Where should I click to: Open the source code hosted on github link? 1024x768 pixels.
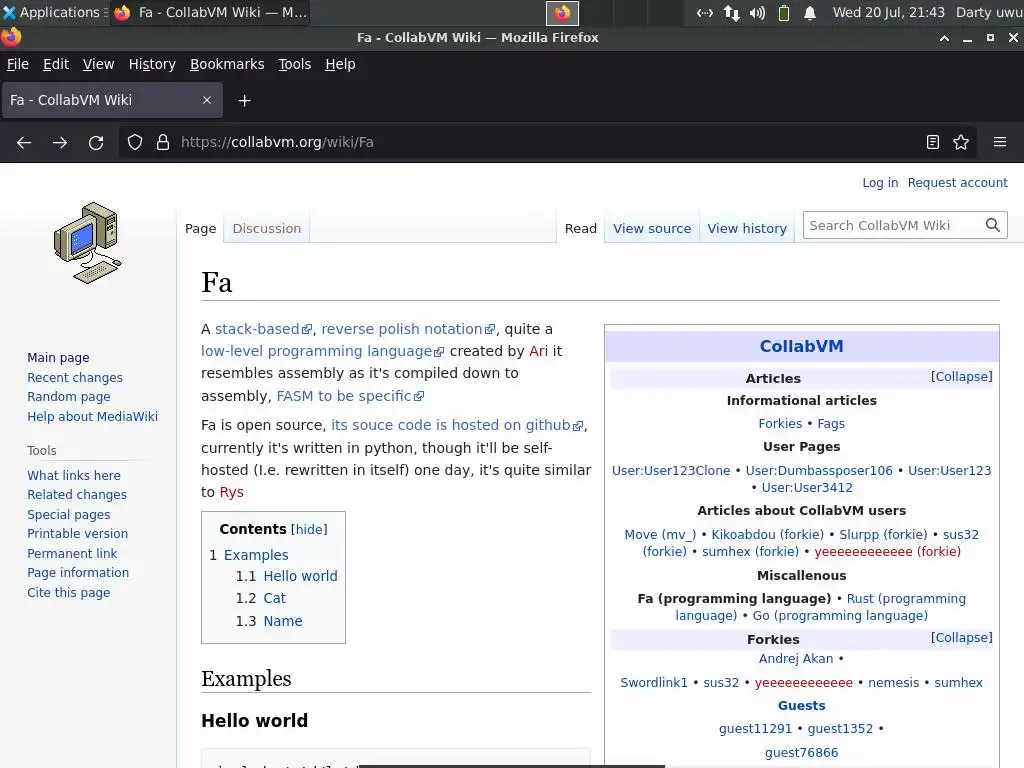[x=457, y=425]
